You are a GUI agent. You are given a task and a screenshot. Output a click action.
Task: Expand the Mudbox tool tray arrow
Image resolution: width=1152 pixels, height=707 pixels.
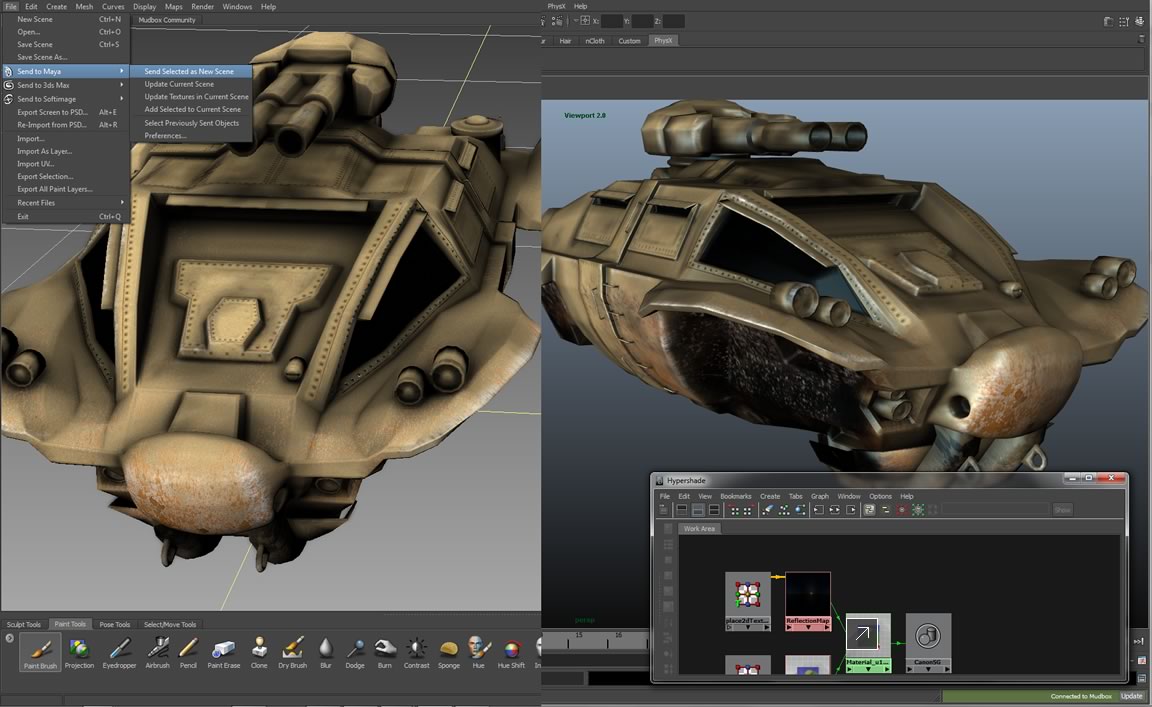[10, 638]
